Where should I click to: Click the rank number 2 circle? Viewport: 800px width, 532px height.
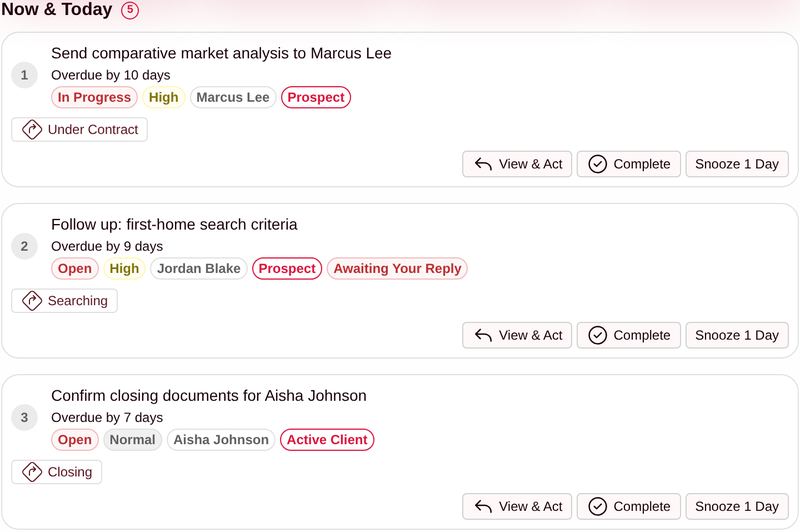click(24, 246)
